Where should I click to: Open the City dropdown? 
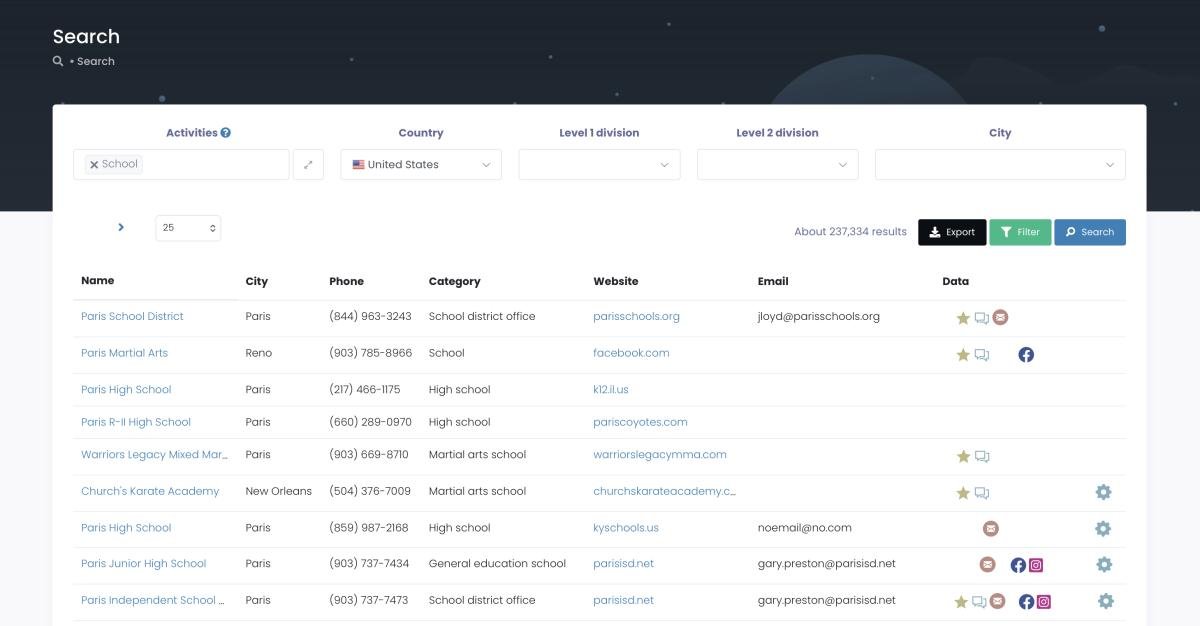point(1000,165)
